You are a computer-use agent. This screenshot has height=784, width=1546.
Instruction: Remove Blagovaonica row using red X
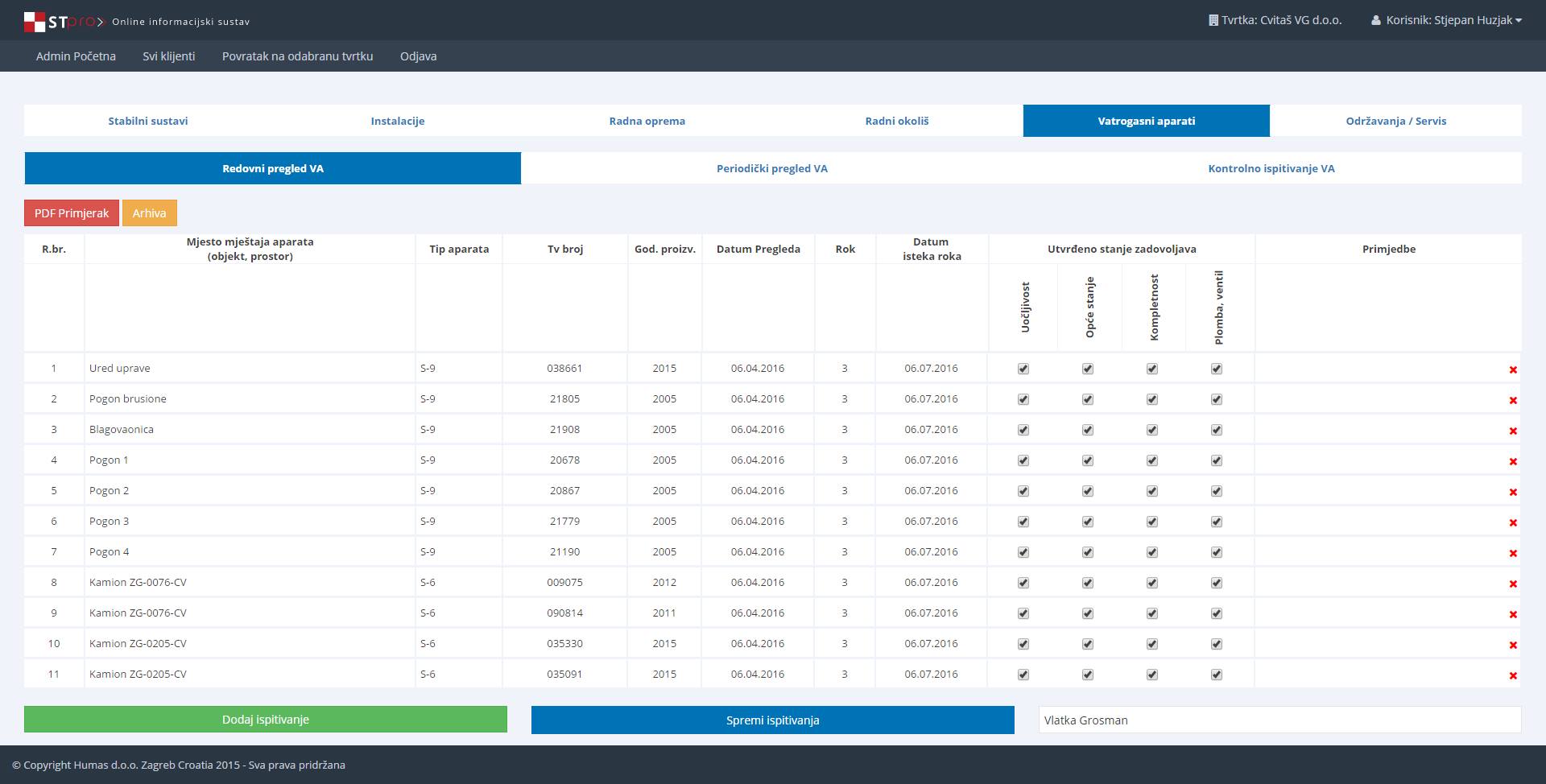pos(1513,431)
